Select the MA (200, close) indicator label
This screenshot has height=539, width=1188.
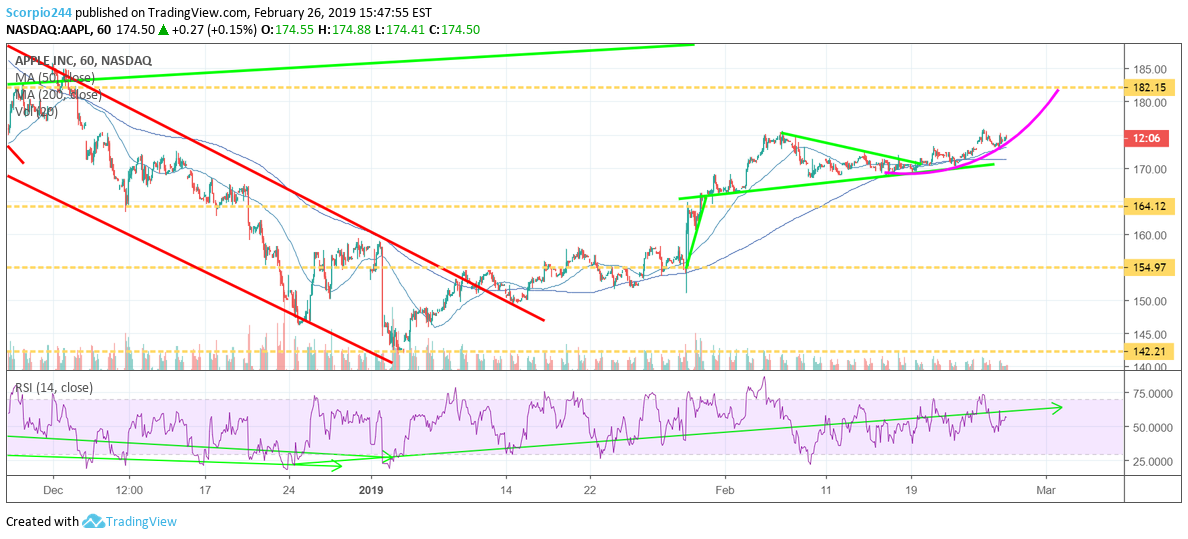tap(58, 95)
